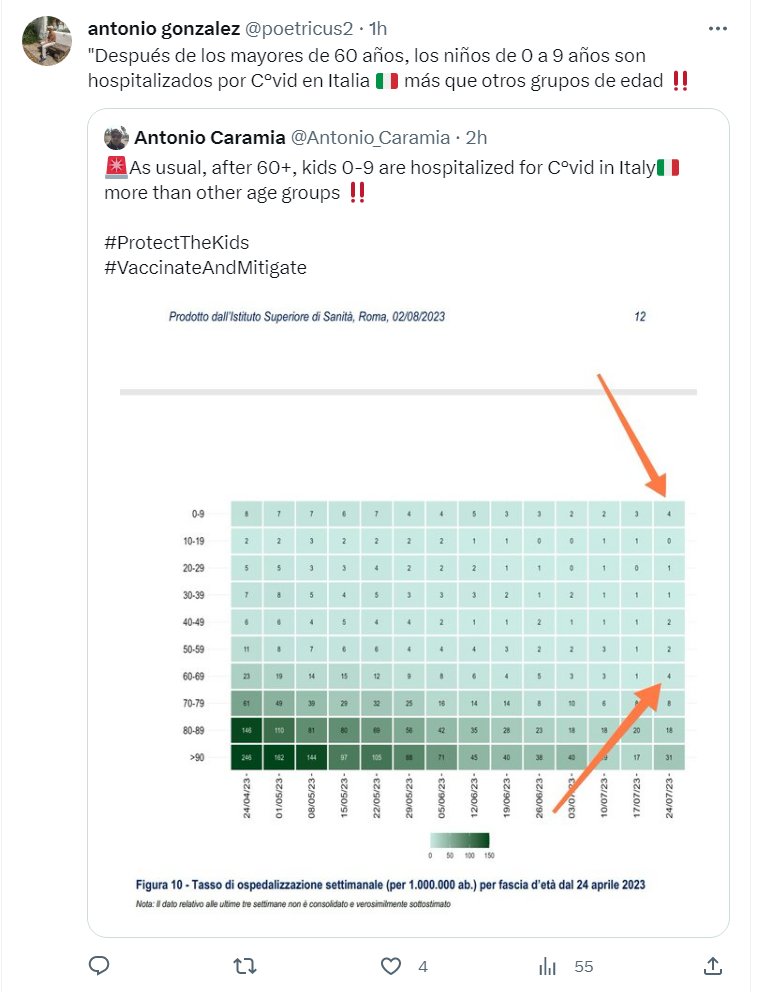This screenshot has width=768, height=992.
Task: Click the #VaccinateAndMitigate hashtag
Action: tap(205, 267)
